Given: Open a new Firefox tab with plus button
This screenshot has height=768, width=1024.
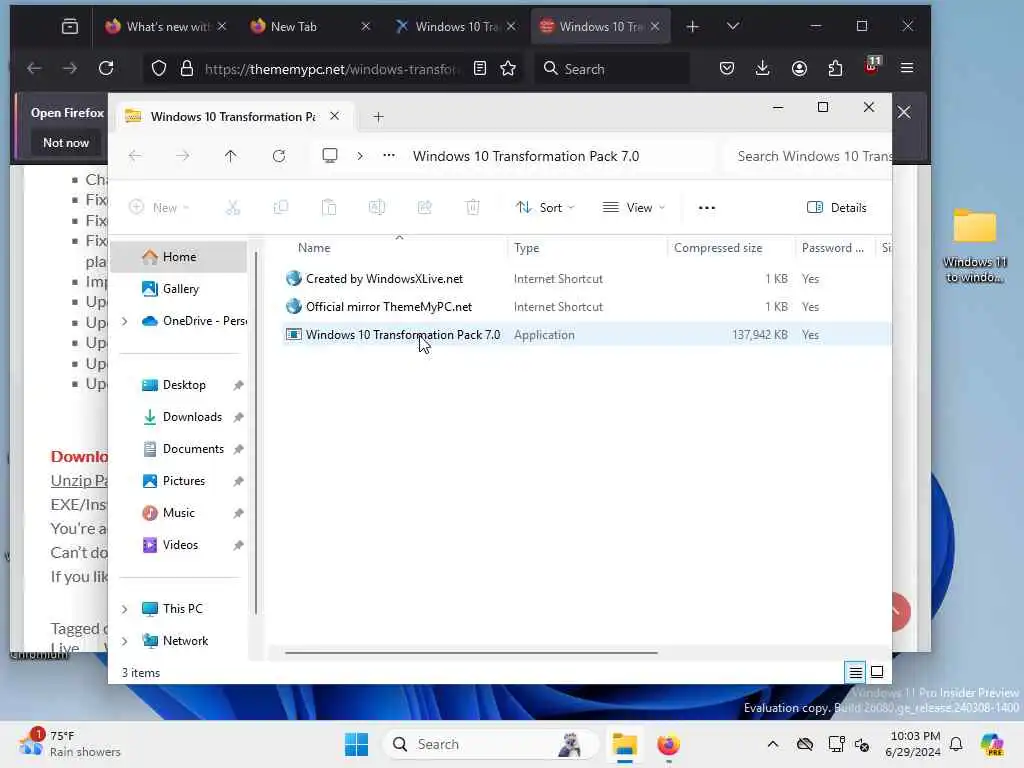Looking at the screenshot, I should (692, 26).
